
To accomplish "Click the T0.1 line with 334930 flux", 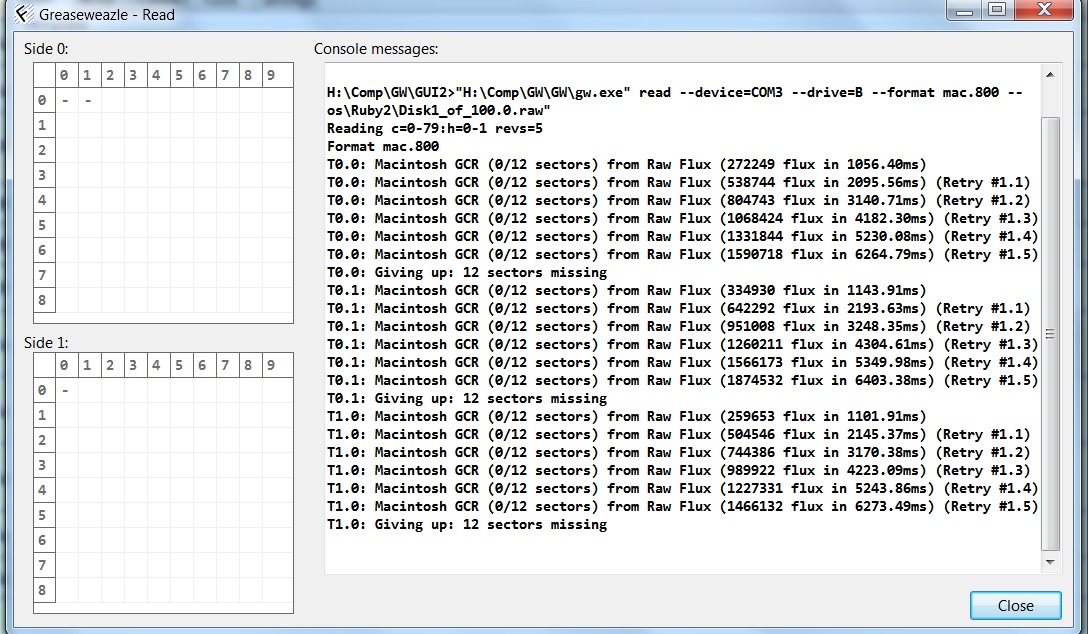I will pos(627,291).
